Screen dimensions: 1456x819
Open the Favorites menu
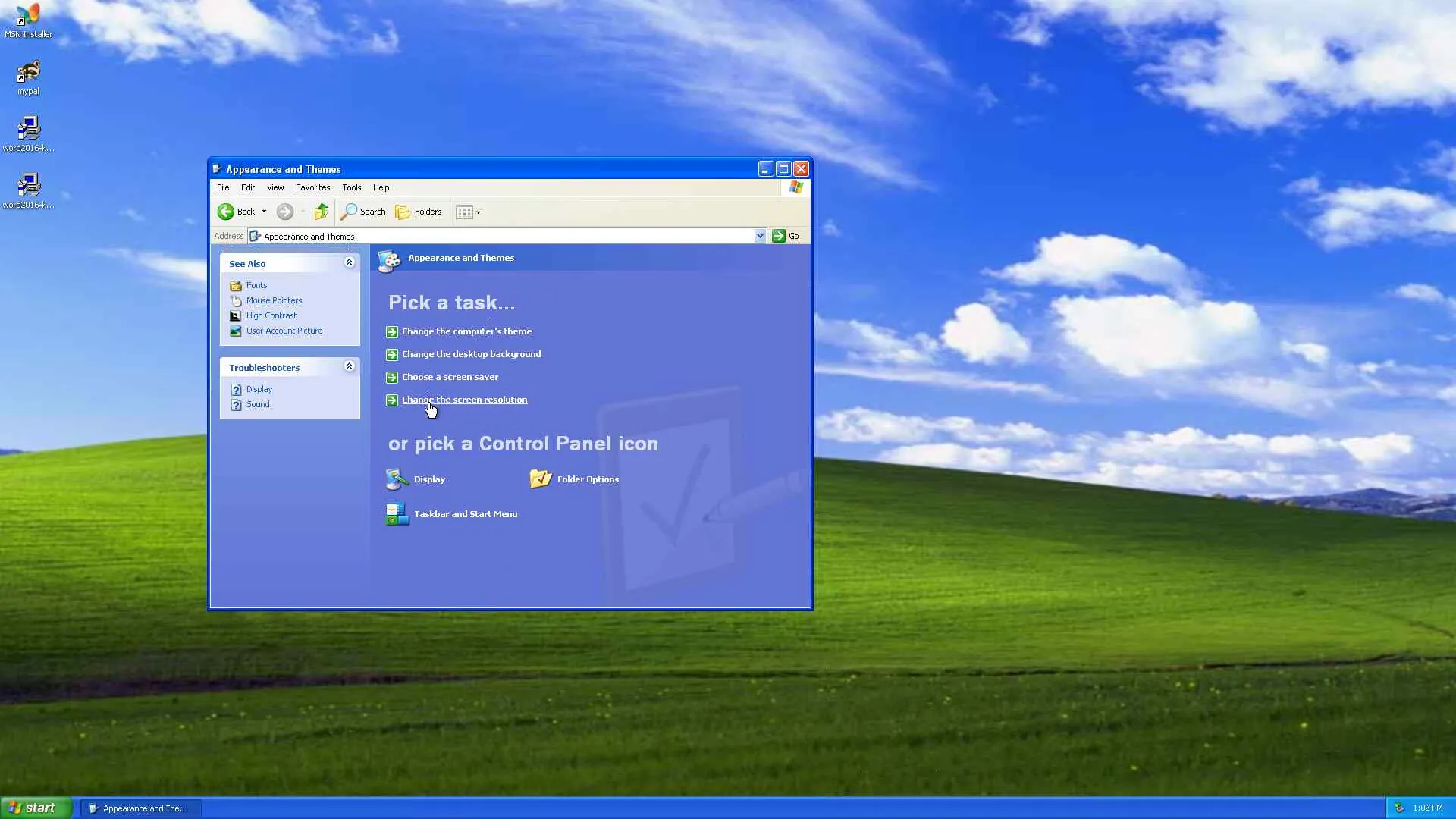tap(312, 187)
